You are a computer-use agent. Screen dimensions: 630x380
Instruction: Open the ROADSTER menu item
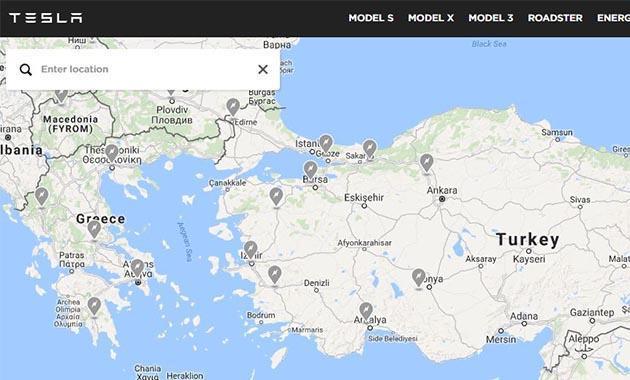(x=555, y=18)
